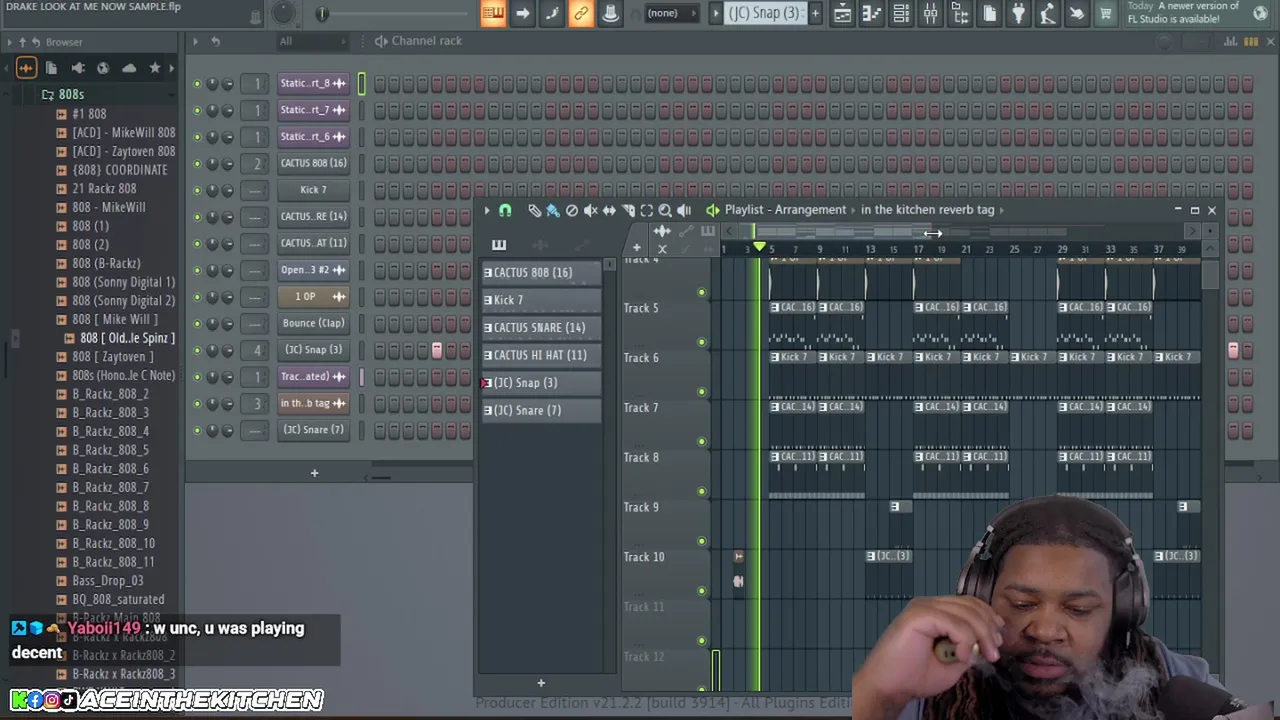
Task: Open the Browser options arrow menu
Action: point(9,42)
